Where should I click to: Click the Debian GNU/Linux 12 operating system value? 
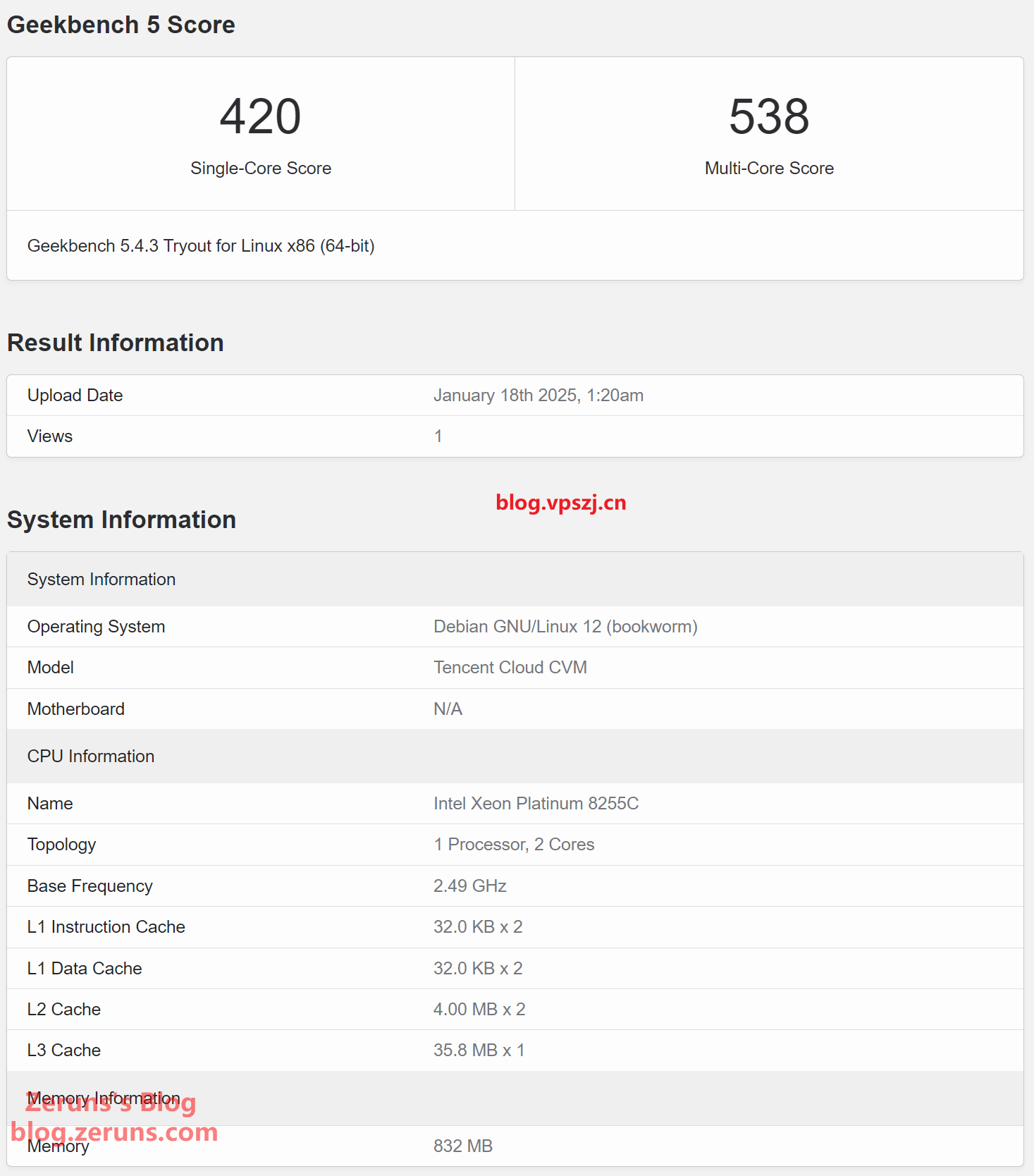(x=565, y=627)
